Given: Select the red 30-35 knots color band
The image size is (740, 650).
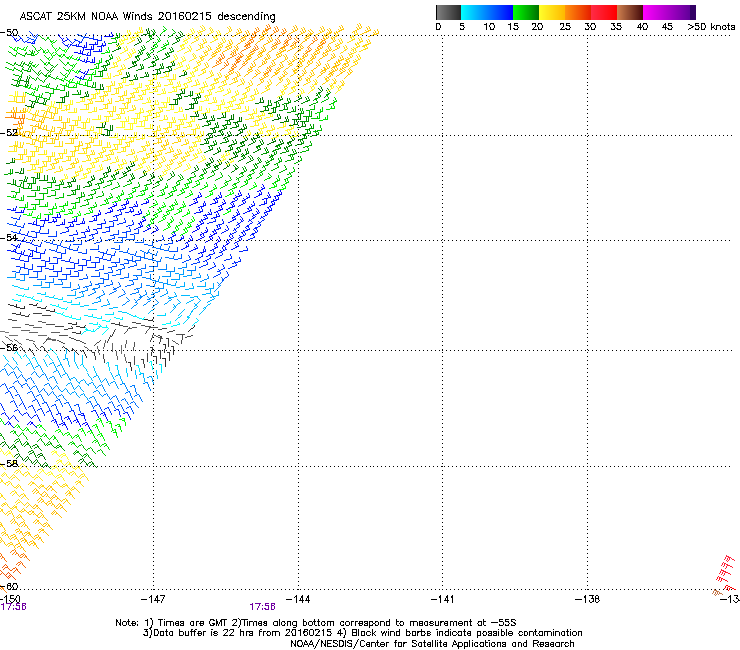Looking at the screenshot, I should 604,12.
